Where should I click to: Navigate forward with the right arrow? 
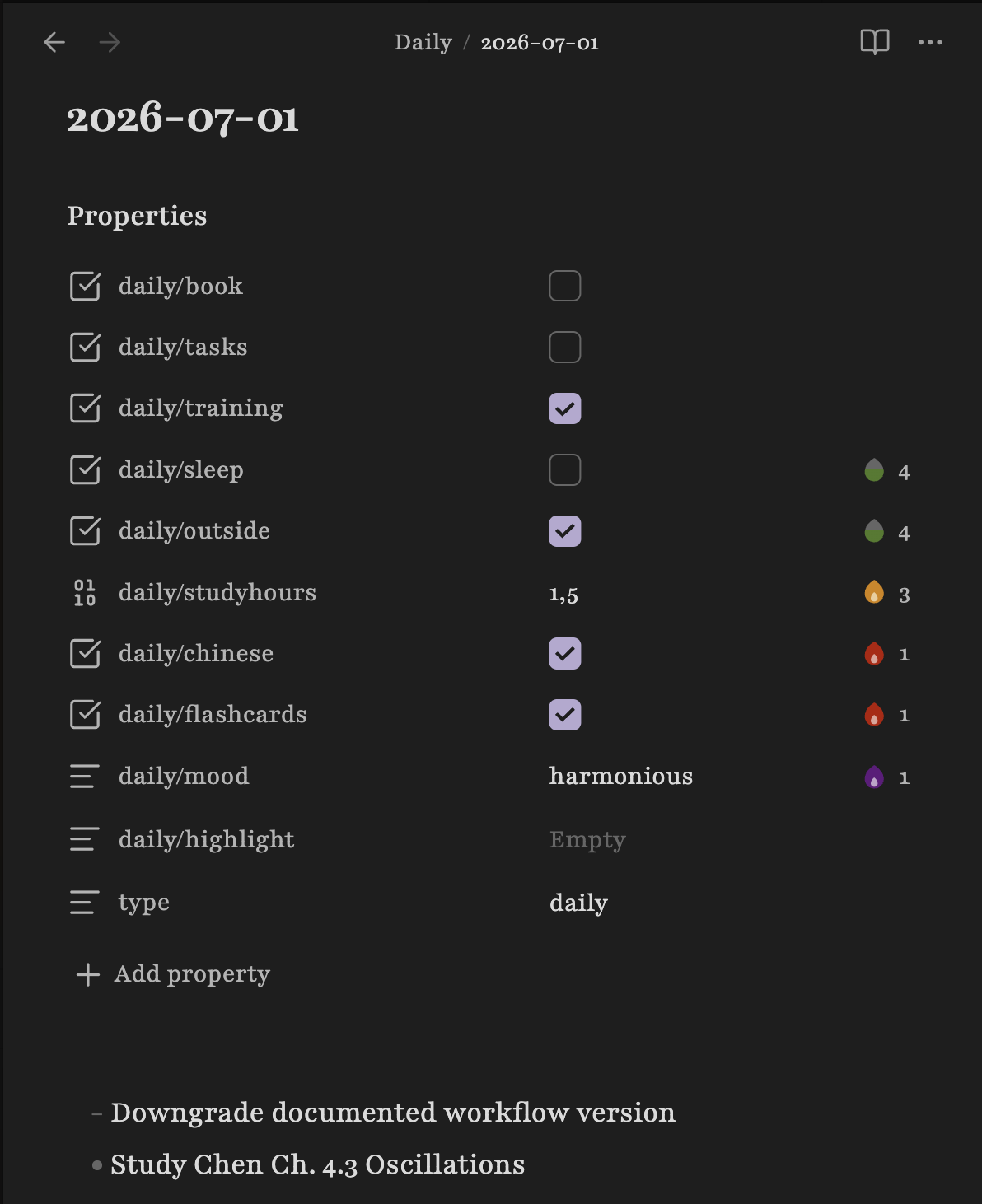(110, 42)
